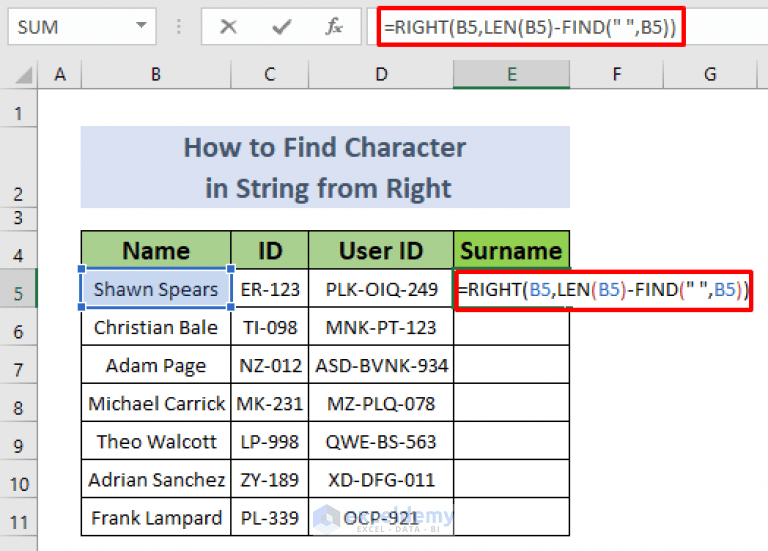Select row 3 header
Image resolution: width=768 pixels, height=551 pixels.
pyautogui.click(x=19, y=219)
